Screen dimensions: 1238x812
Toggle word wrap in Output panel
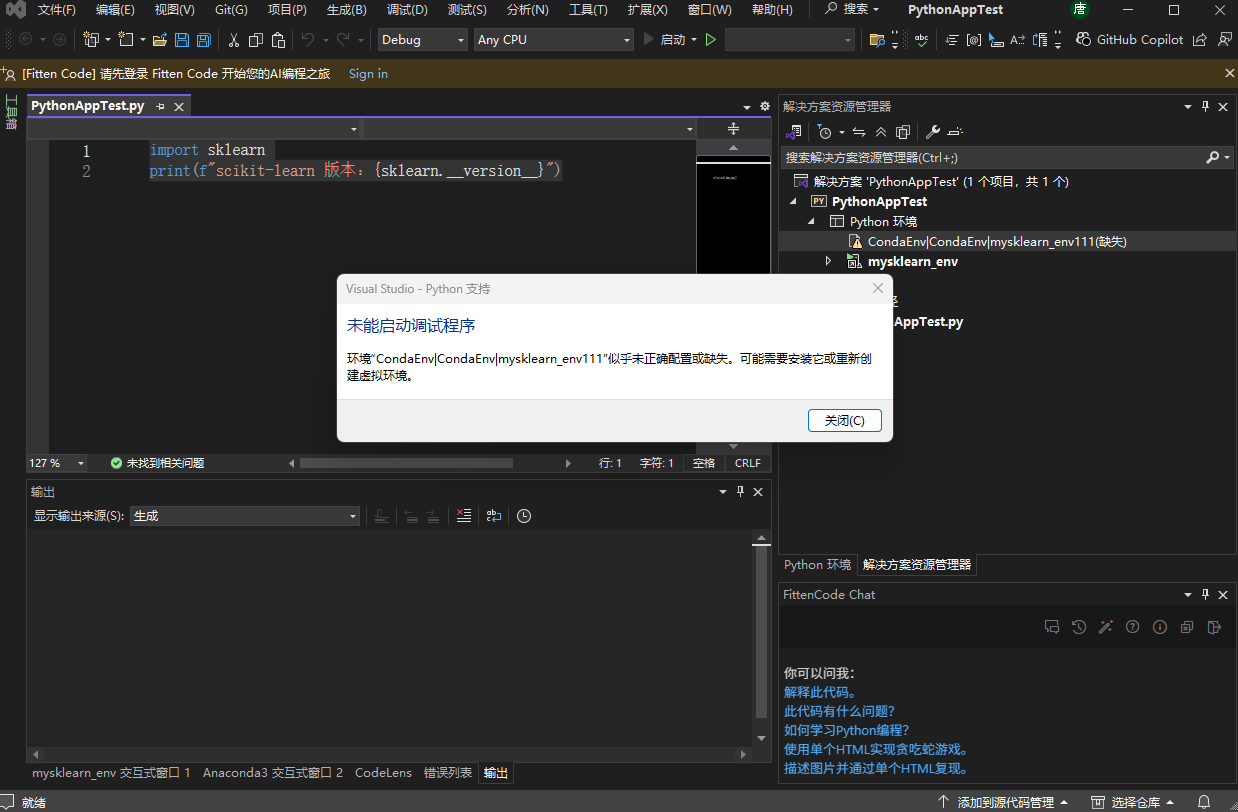(494, 516)
